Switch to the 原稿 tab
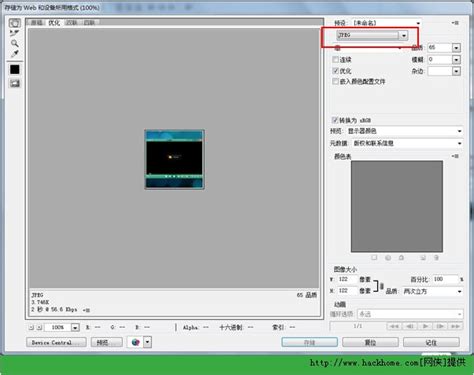Screen dimensions: 474x375 coord(36,23)
